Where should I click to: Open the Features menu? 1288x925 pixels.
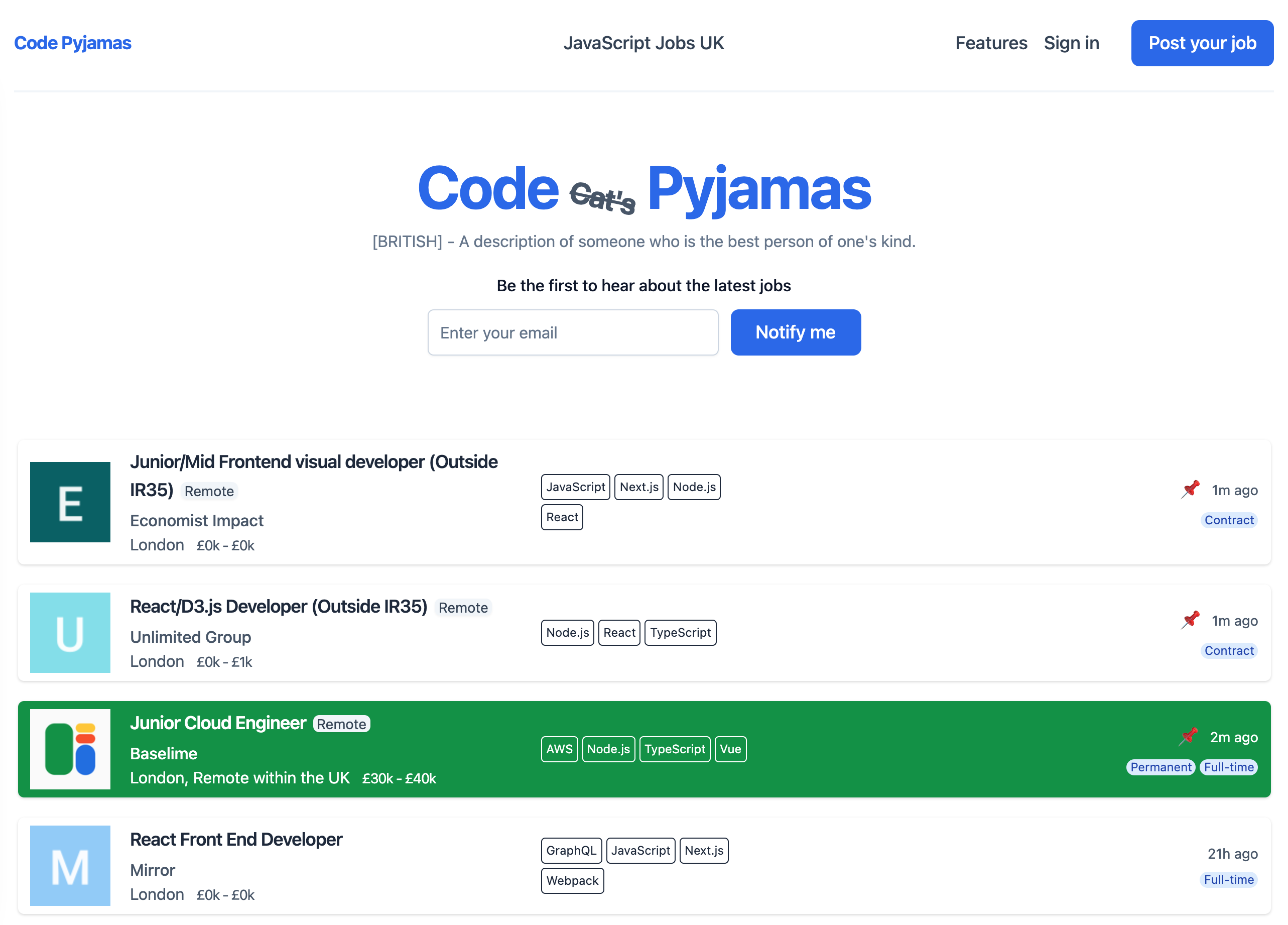[x=991, y=43]
